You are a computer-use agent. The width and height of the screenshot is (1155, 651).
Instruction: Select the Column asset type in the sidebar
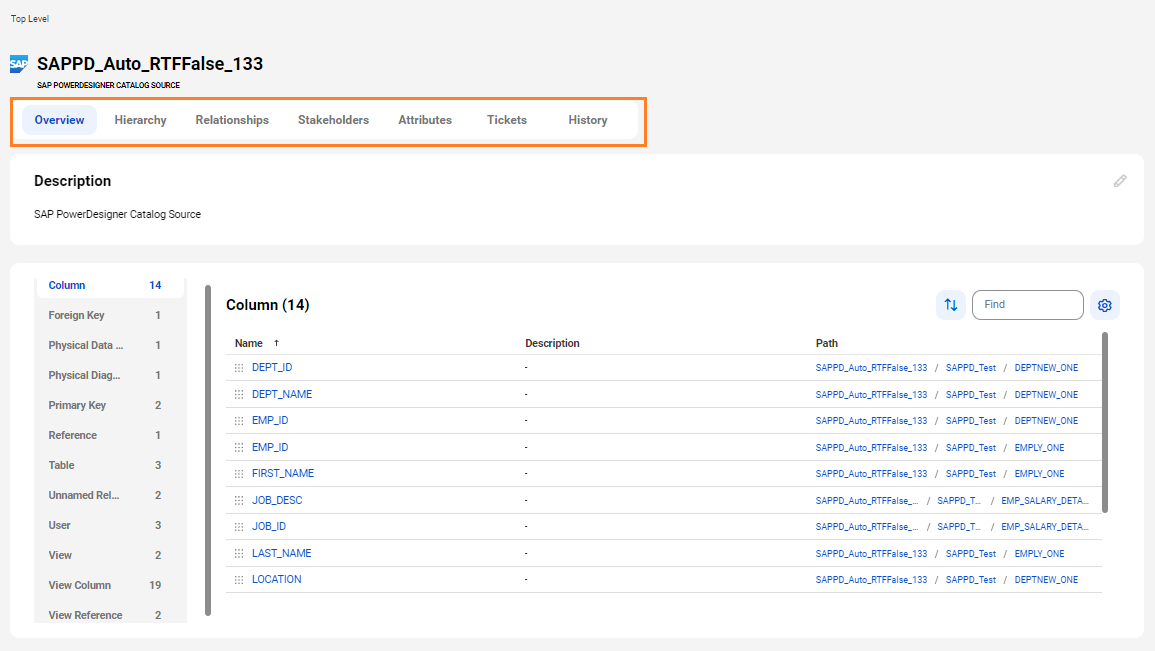109,286
